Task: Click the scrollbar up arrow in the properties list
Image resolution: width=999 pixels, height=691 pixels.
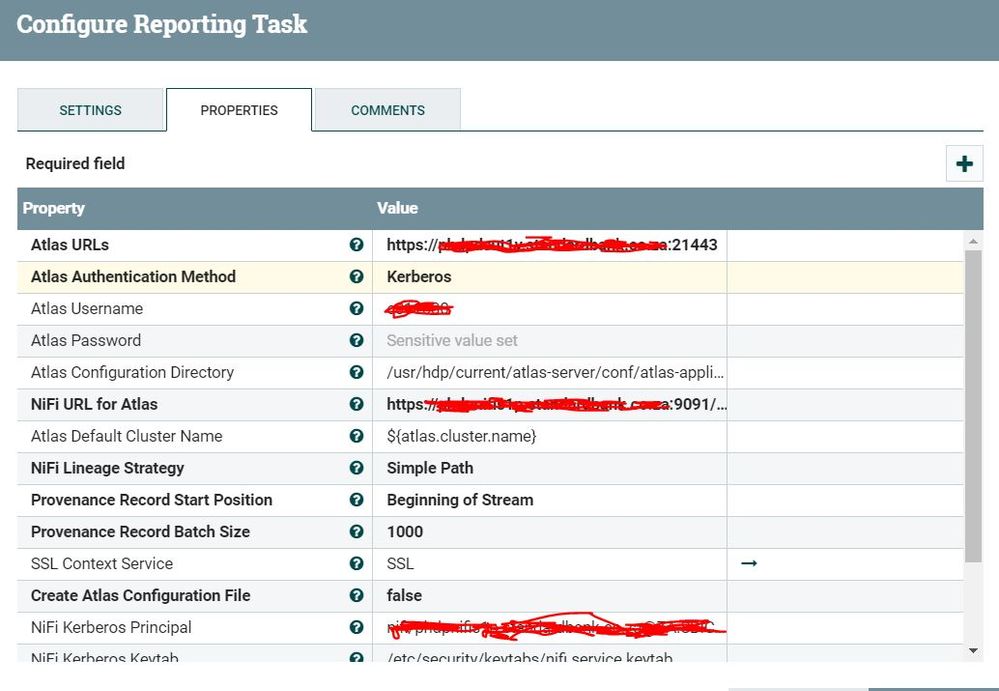Action: (972, 239)
